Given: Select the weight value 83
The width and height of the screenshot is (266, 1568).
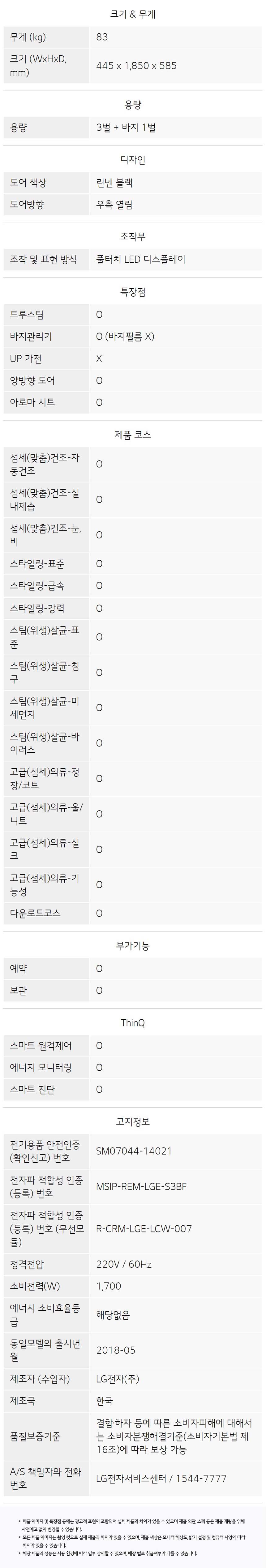Looking at the screenshot, I should [x=102, y=37].
